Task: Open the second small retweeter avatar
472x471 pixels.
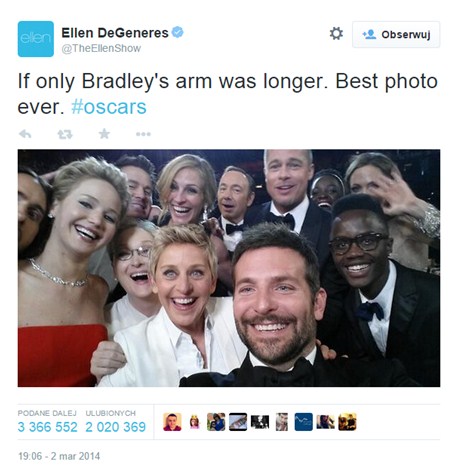Action: 194,422
